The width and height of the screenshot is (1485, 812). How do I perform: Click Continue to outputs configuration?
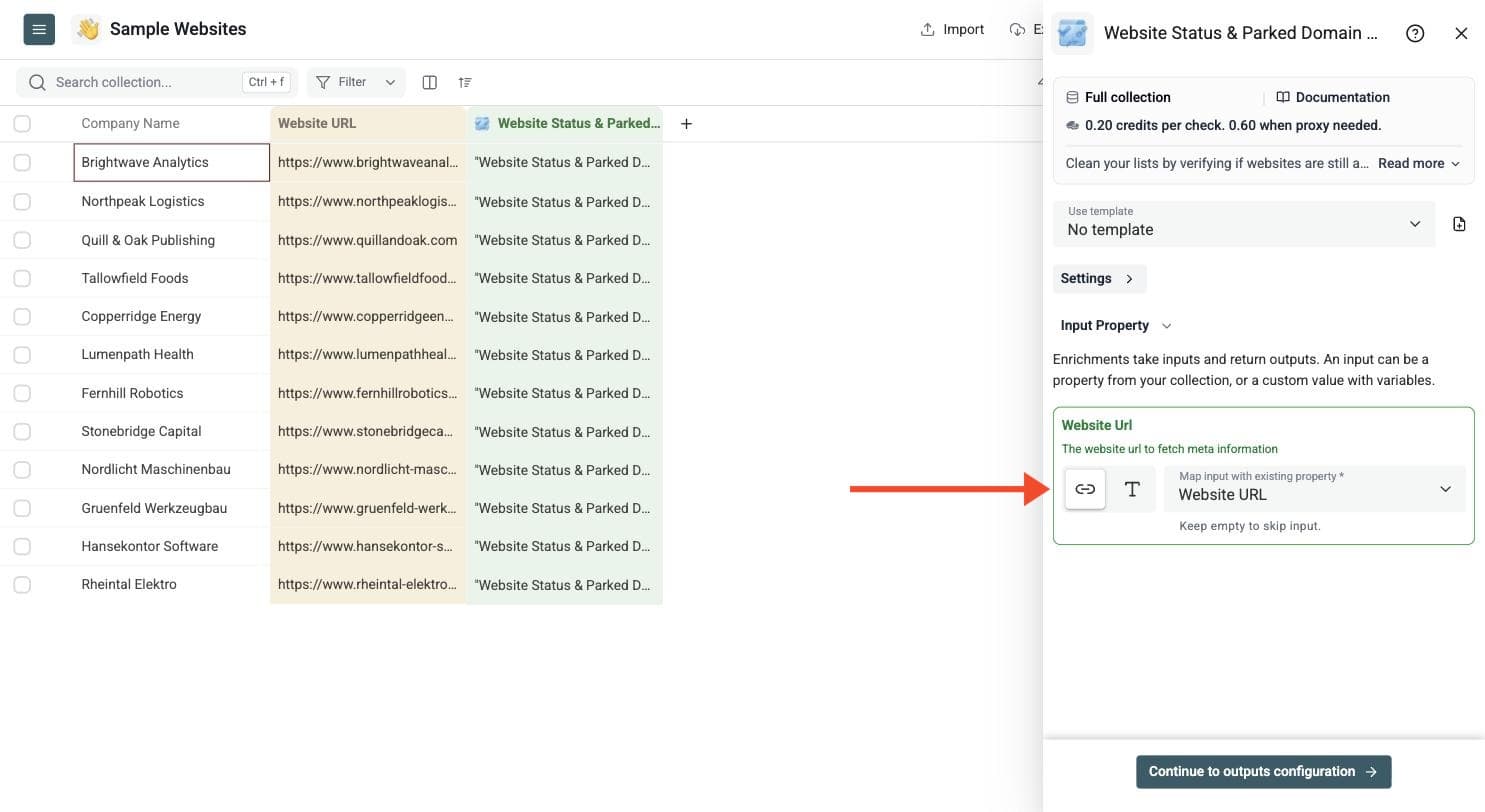tap(1263, 772)
